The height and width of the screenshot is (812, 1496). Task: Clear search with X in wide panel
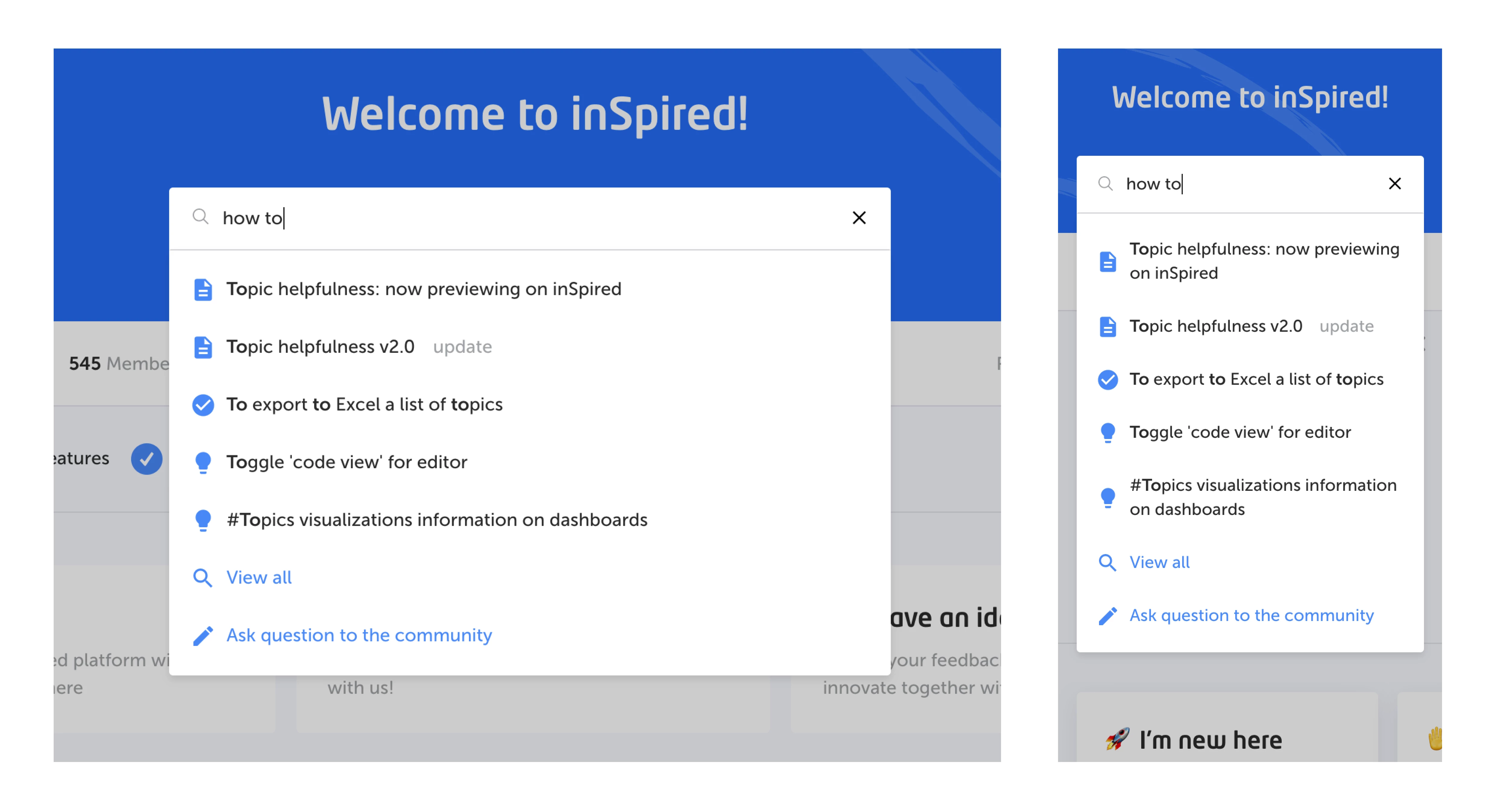[859, 218]
